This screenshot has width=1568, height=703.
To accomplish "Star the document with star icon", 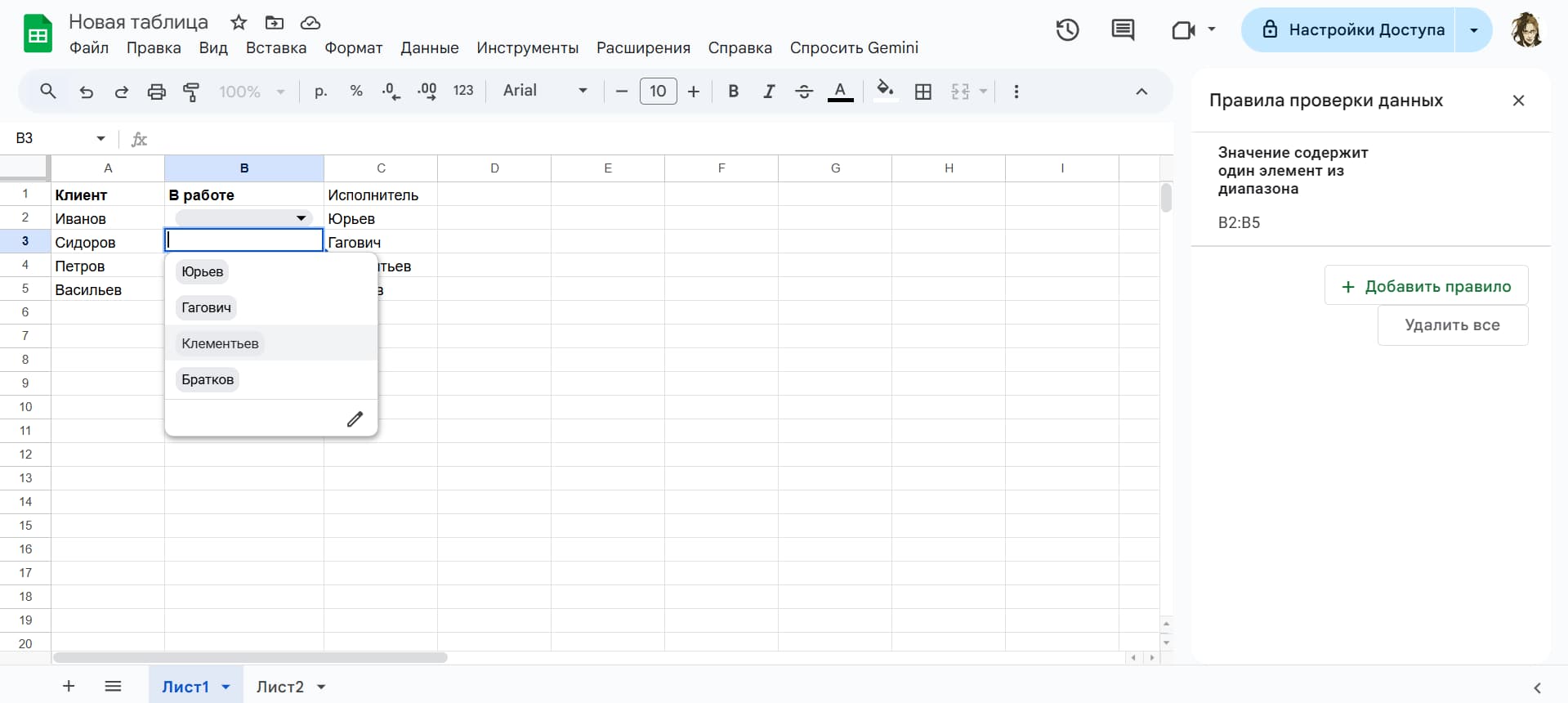I will tap(239, 23).
